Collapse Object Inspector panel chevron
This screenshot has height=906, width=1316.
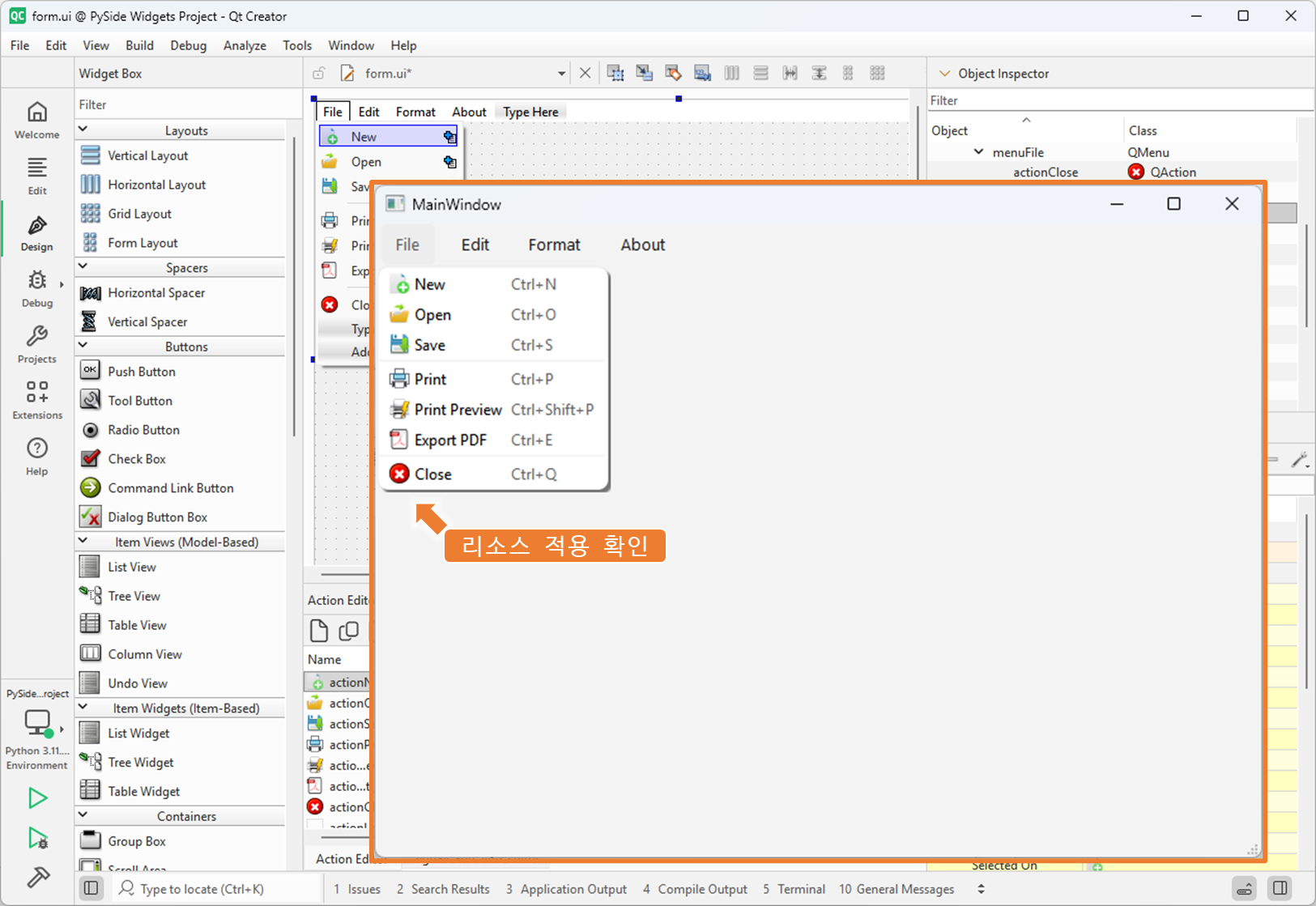[944, 74]
